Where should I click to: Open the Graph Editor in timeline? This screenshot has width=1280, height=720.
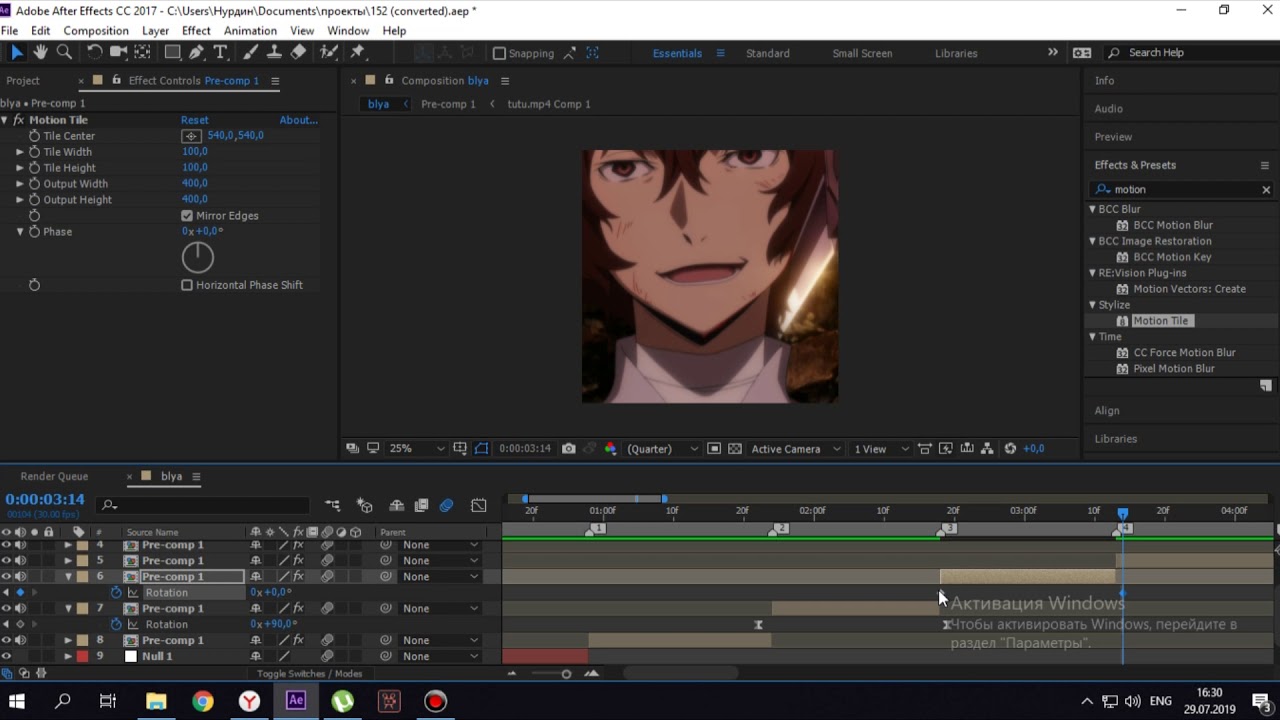click(479, 506)
